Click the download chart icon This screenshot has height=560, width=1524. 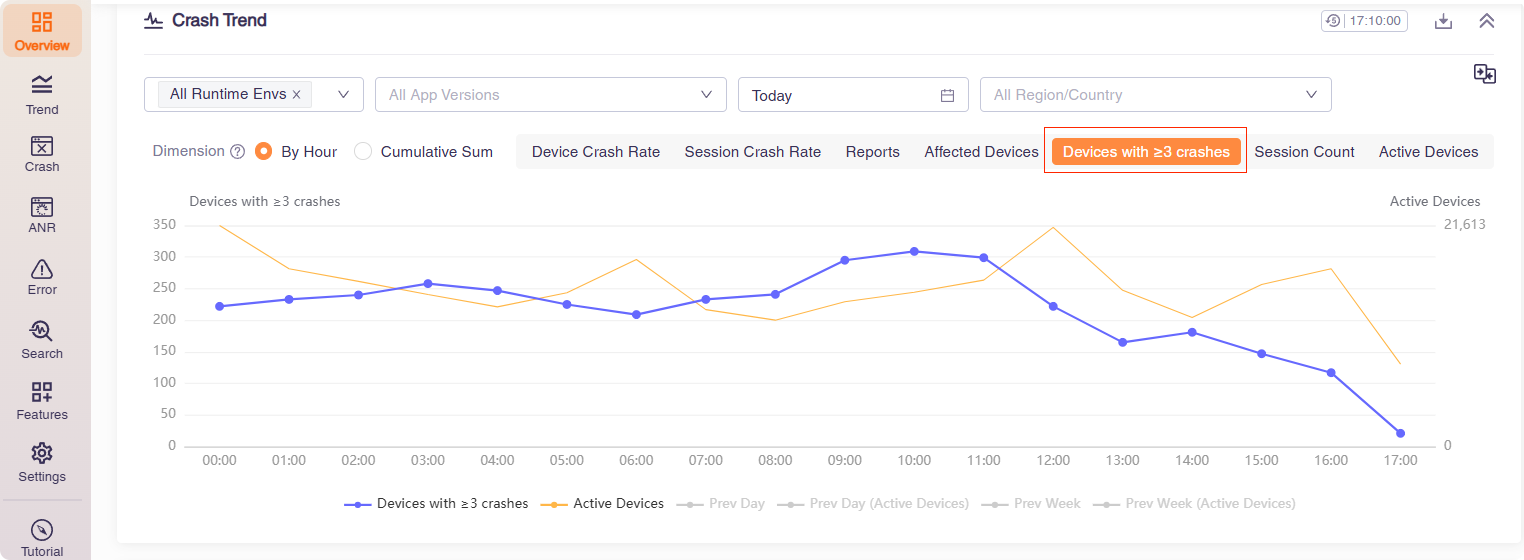click(x=1443, y=21)
